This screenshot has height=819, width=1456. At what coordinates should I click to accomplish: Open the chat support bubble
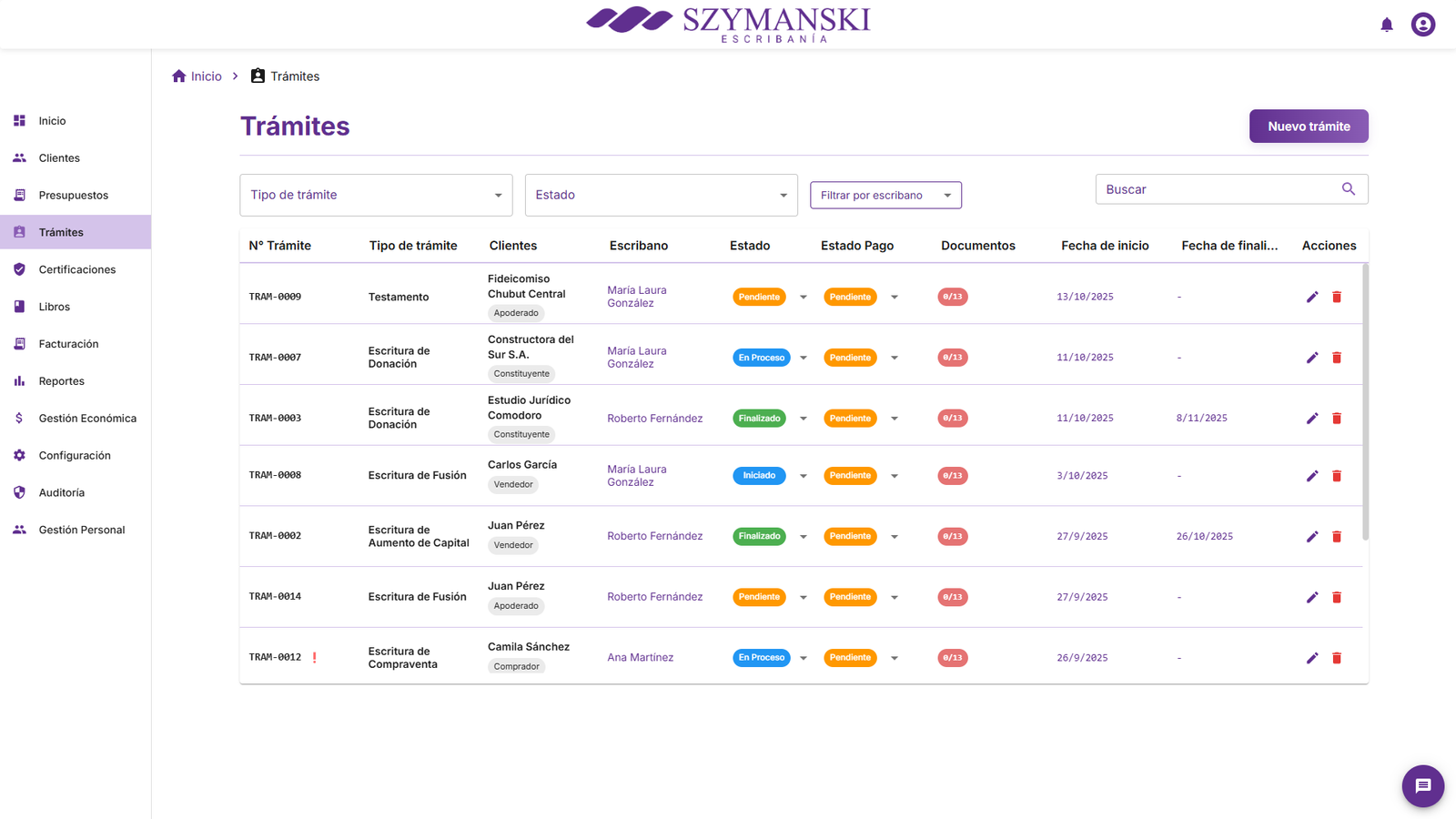[x=1422, y=785]
